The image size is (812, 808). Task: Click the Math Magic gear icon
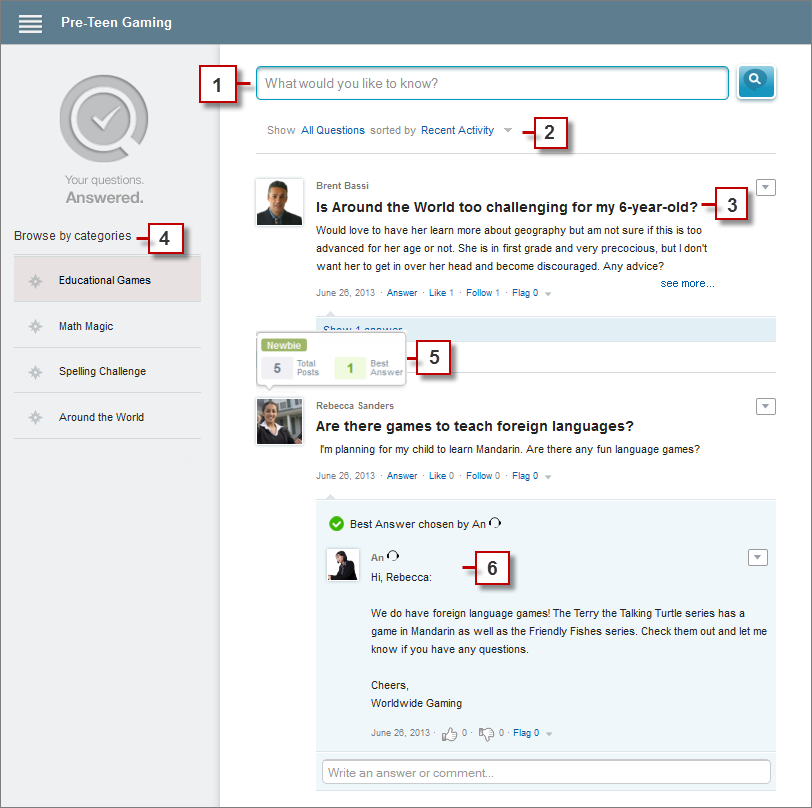[35, 326]
